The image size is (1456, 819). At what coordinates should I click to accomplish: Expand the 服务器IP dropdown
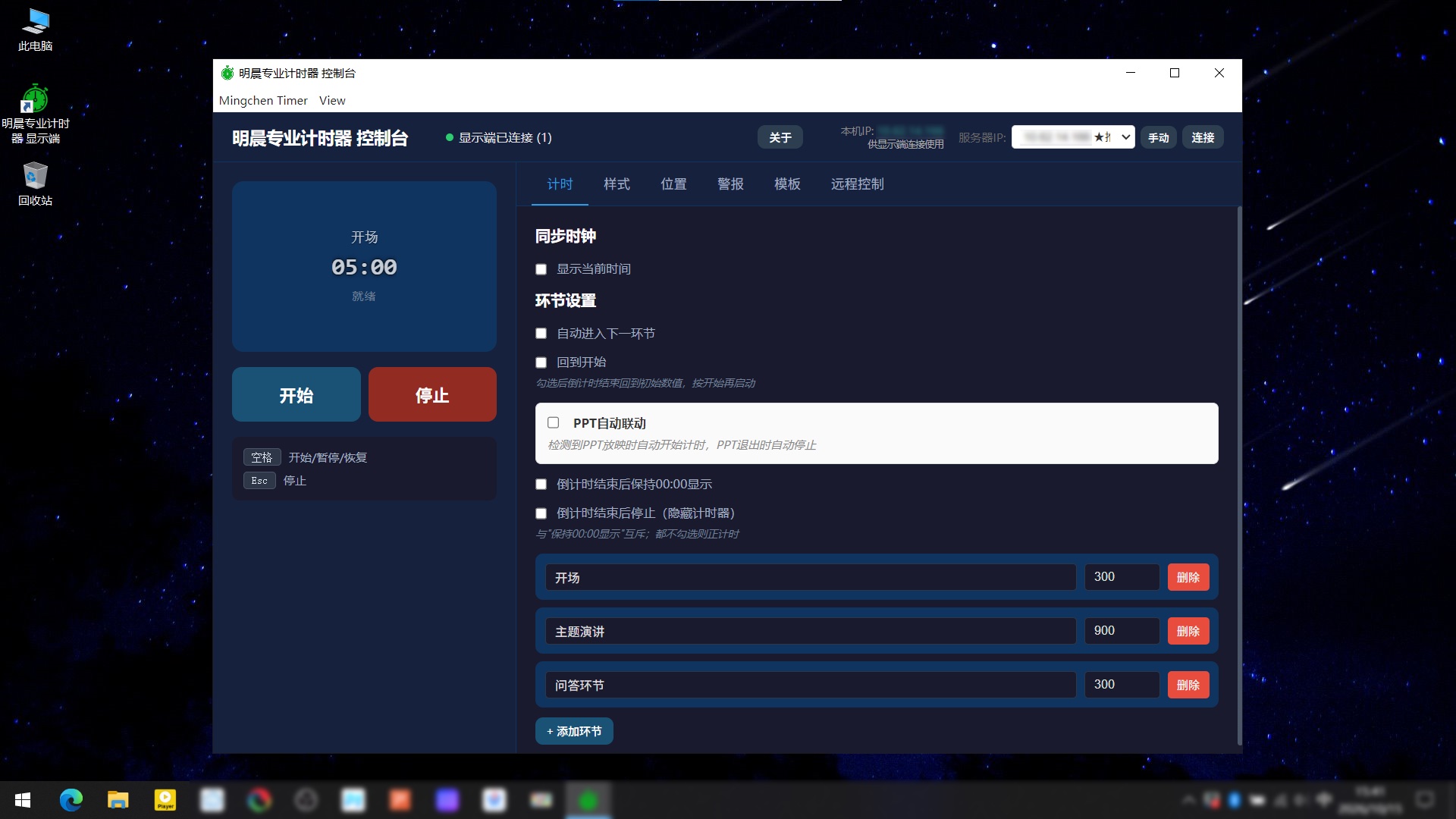point(1073,137)
